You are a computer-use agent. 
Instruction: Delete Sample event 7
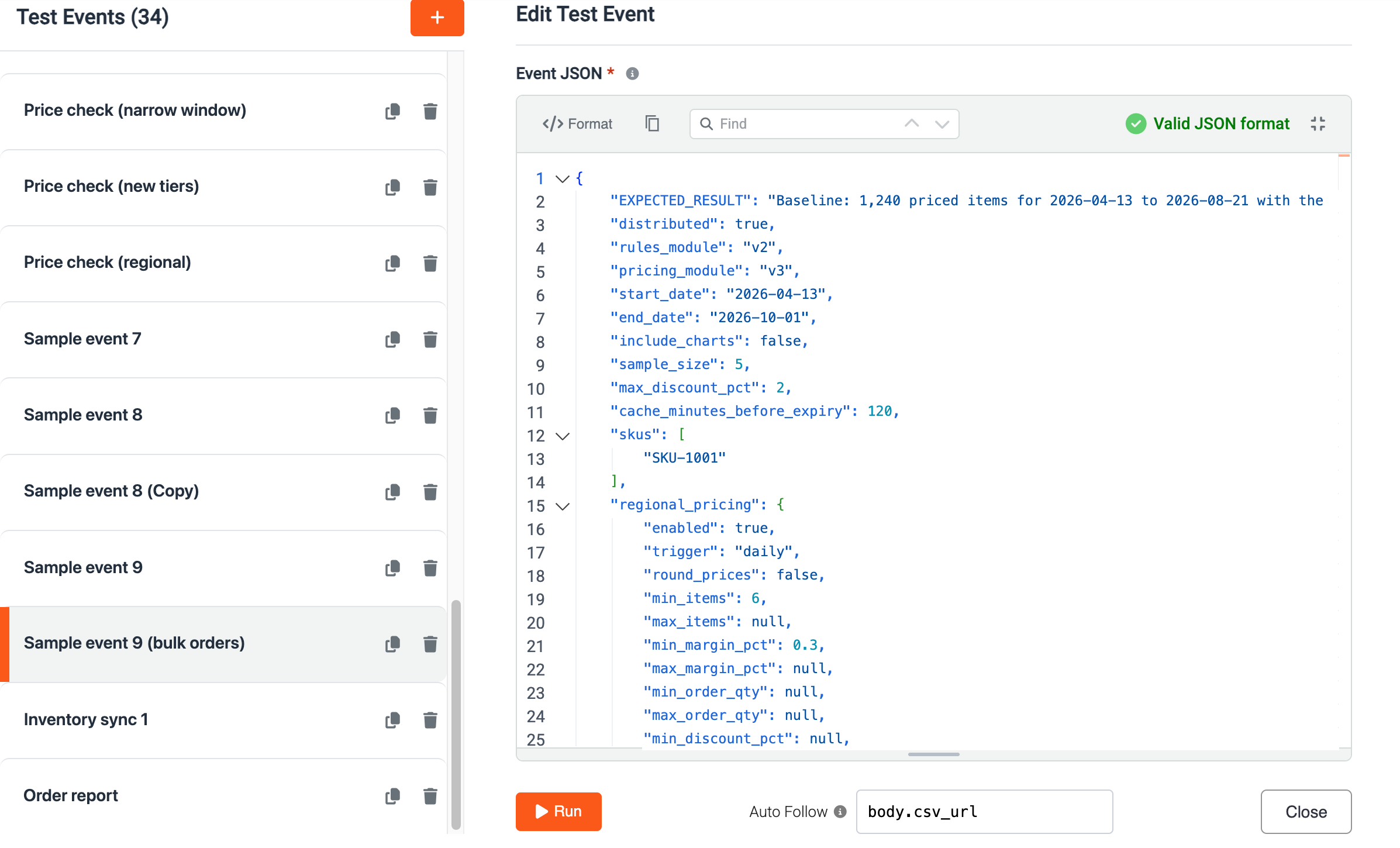(x=430, y=339)
